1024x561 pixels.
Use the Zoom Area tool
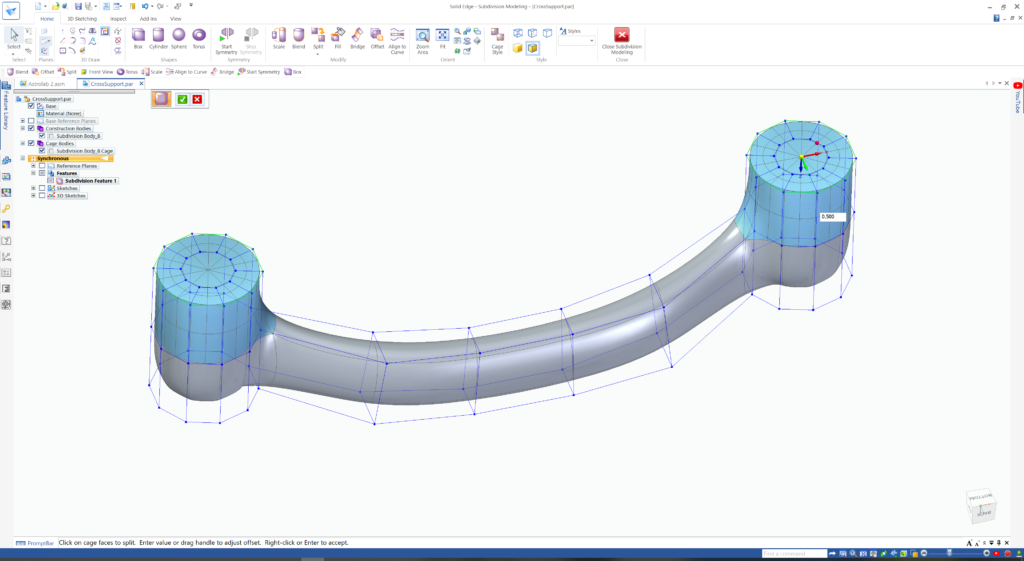coord(423,40)
